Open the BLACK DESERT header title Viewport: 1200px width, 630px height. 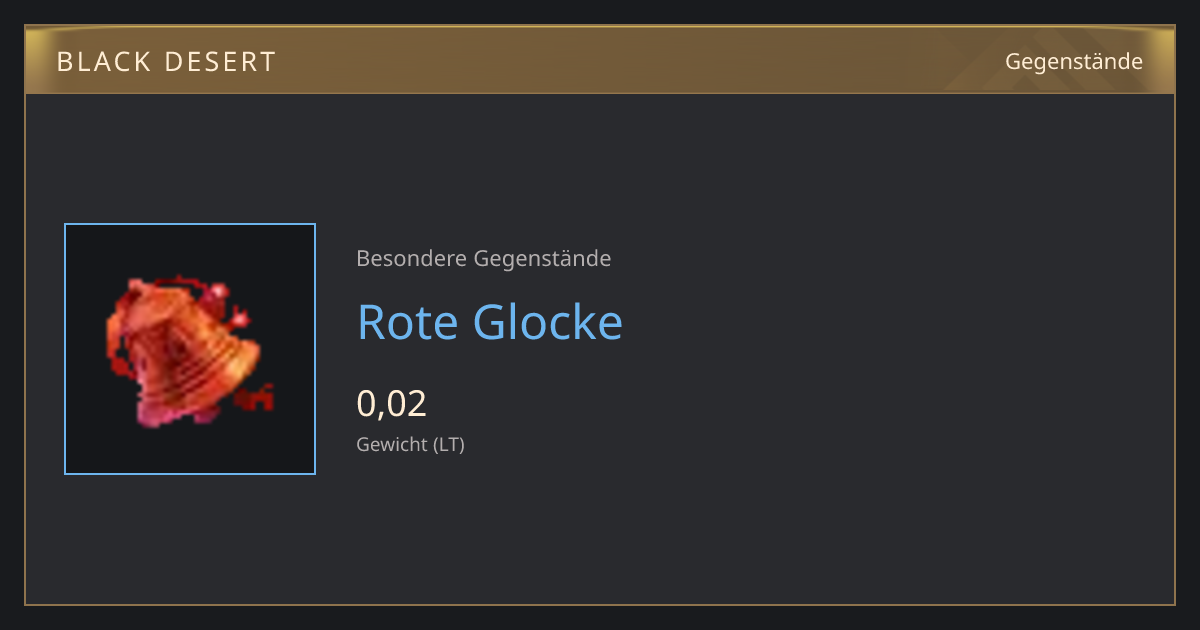tap(166, 62)
